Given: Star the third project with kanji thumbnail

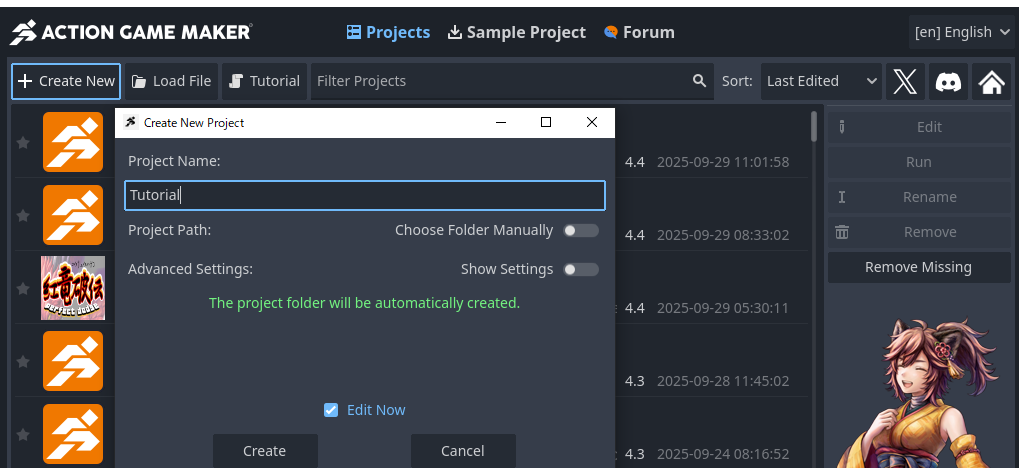Looking at the screenshot, I should (x=23, y=288).
